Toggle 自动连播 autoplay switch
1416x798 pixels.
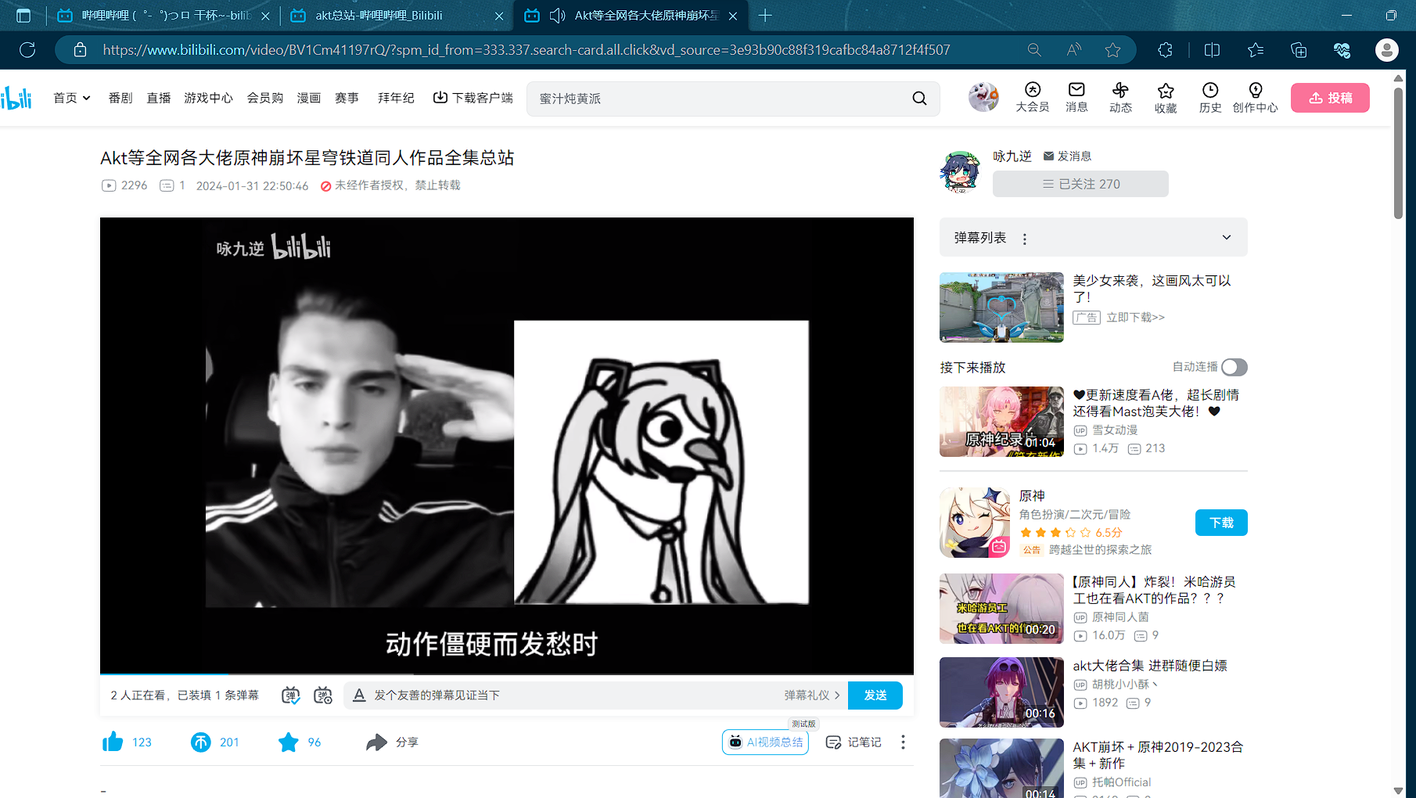1234,367
